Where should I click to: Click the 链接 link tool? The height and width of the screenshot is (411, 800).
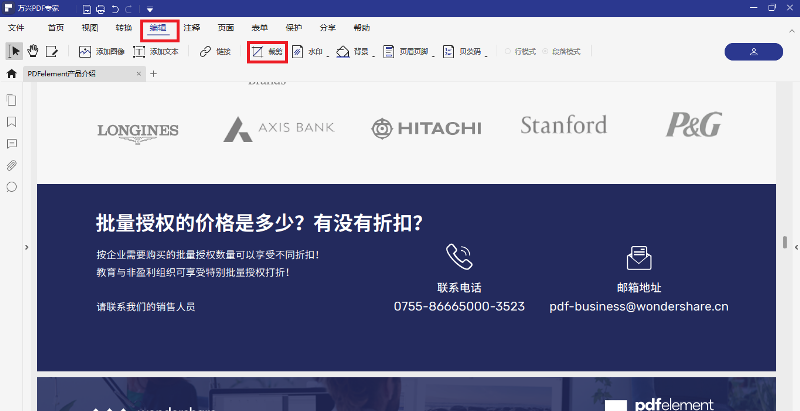pos(215,52)
